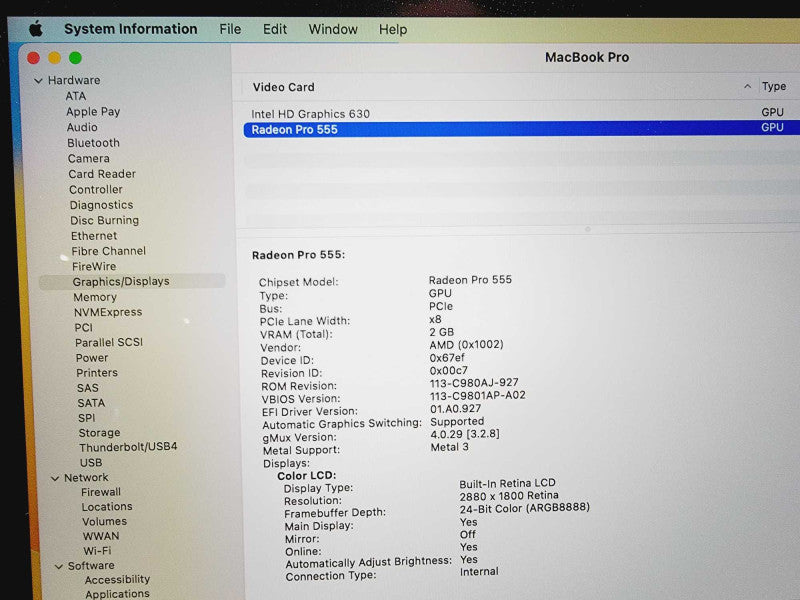Select Card Reader in the sidebar
The image size is (800, 600).
[x=102, y=174]
